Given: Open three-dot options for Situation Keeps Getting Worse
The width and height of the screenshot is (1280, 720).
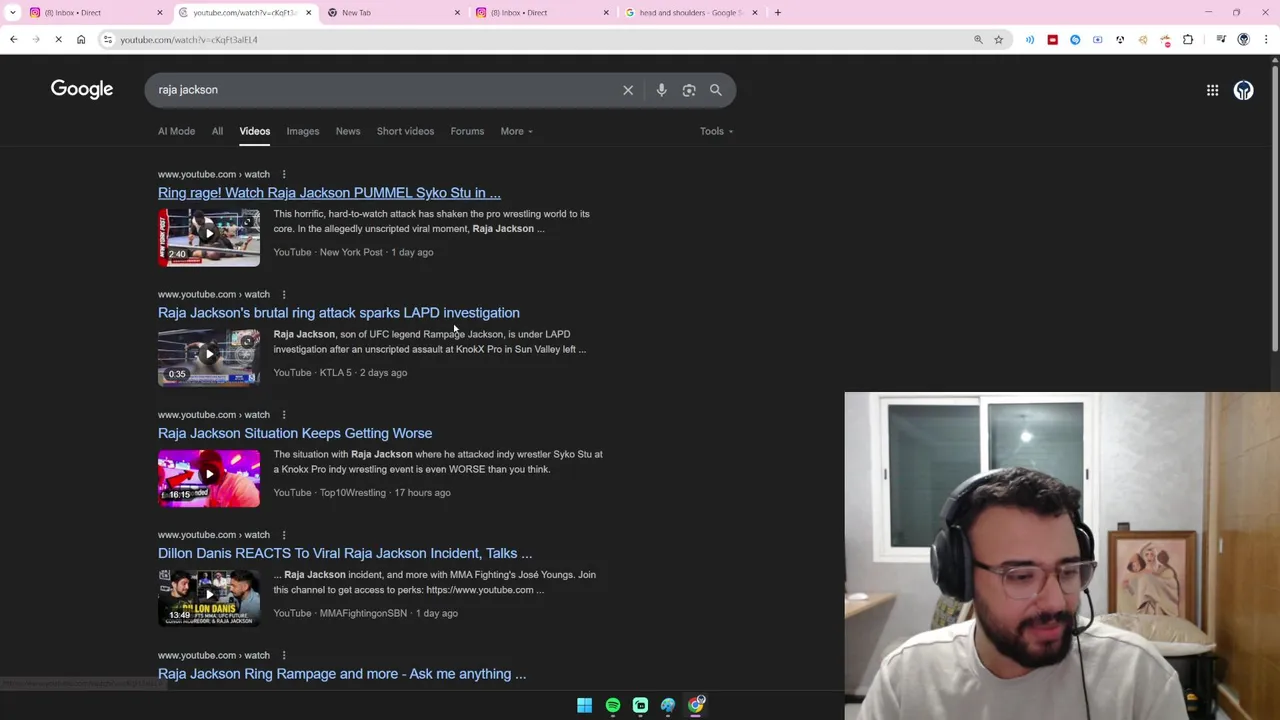Looking at the screenshot, I should [284, 414].
